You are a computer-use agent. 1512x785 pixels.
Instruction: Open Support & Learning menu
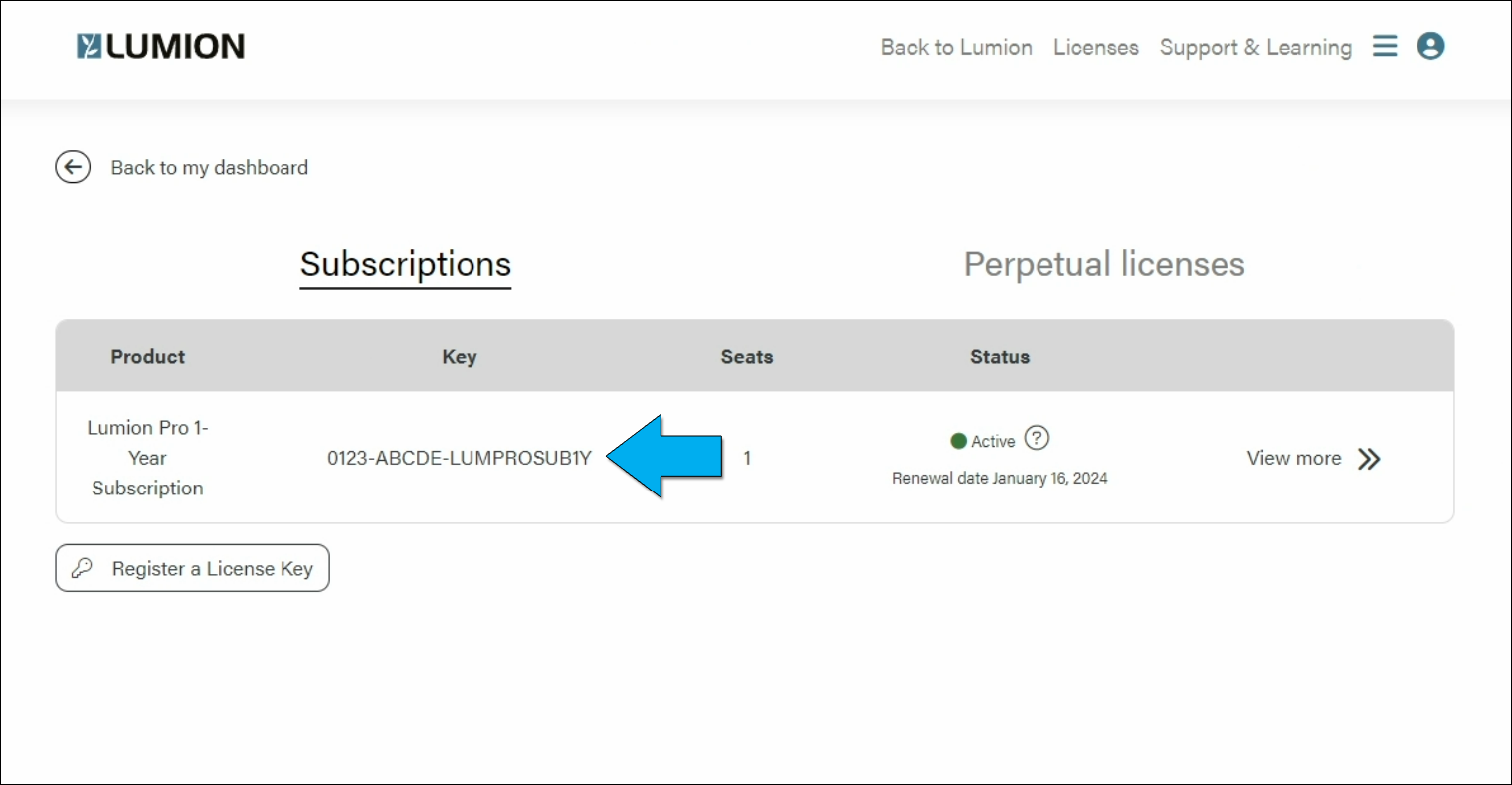[x=1255, y=47]
